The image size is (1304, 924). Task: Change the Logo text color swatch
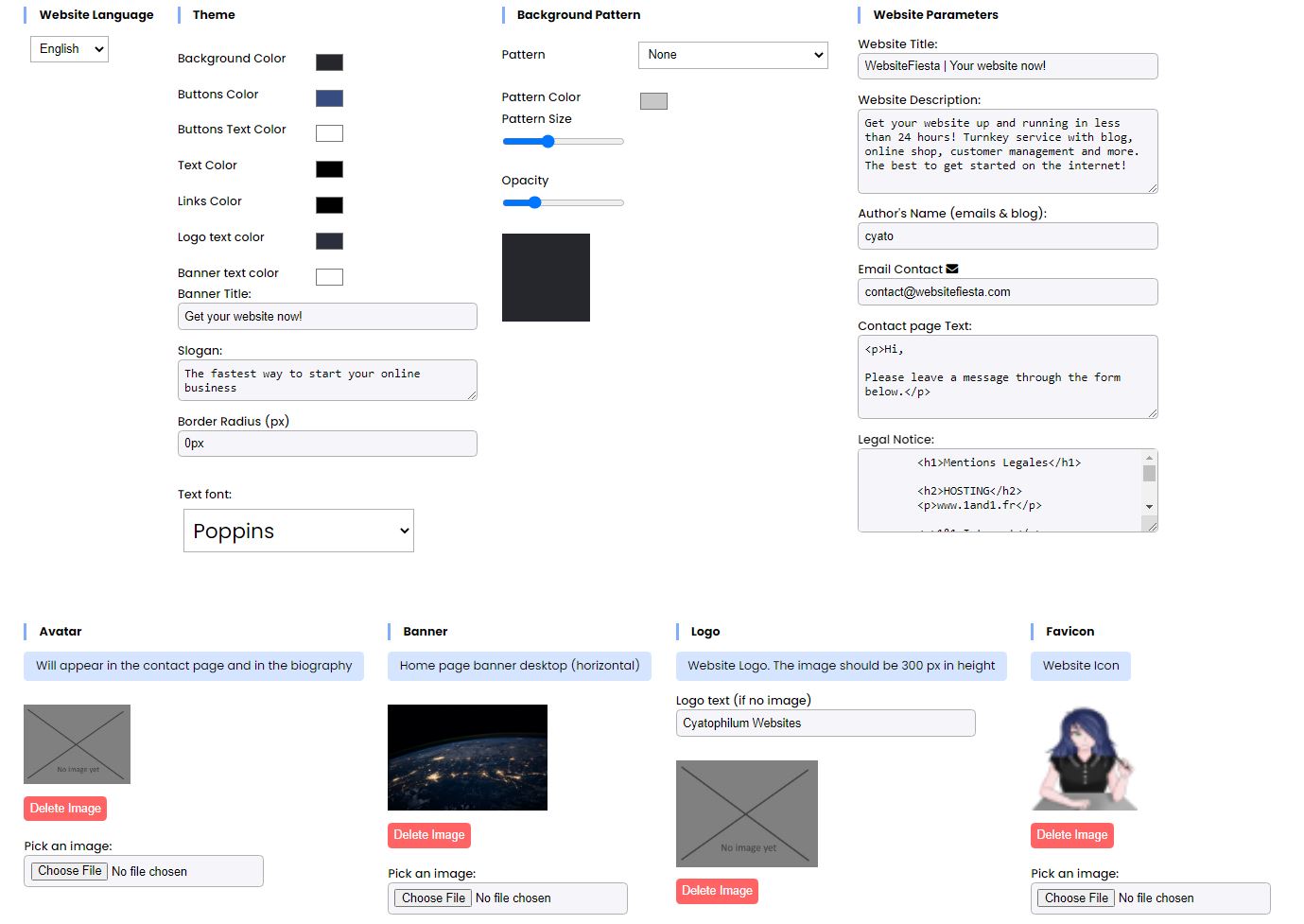click(329, 241)
